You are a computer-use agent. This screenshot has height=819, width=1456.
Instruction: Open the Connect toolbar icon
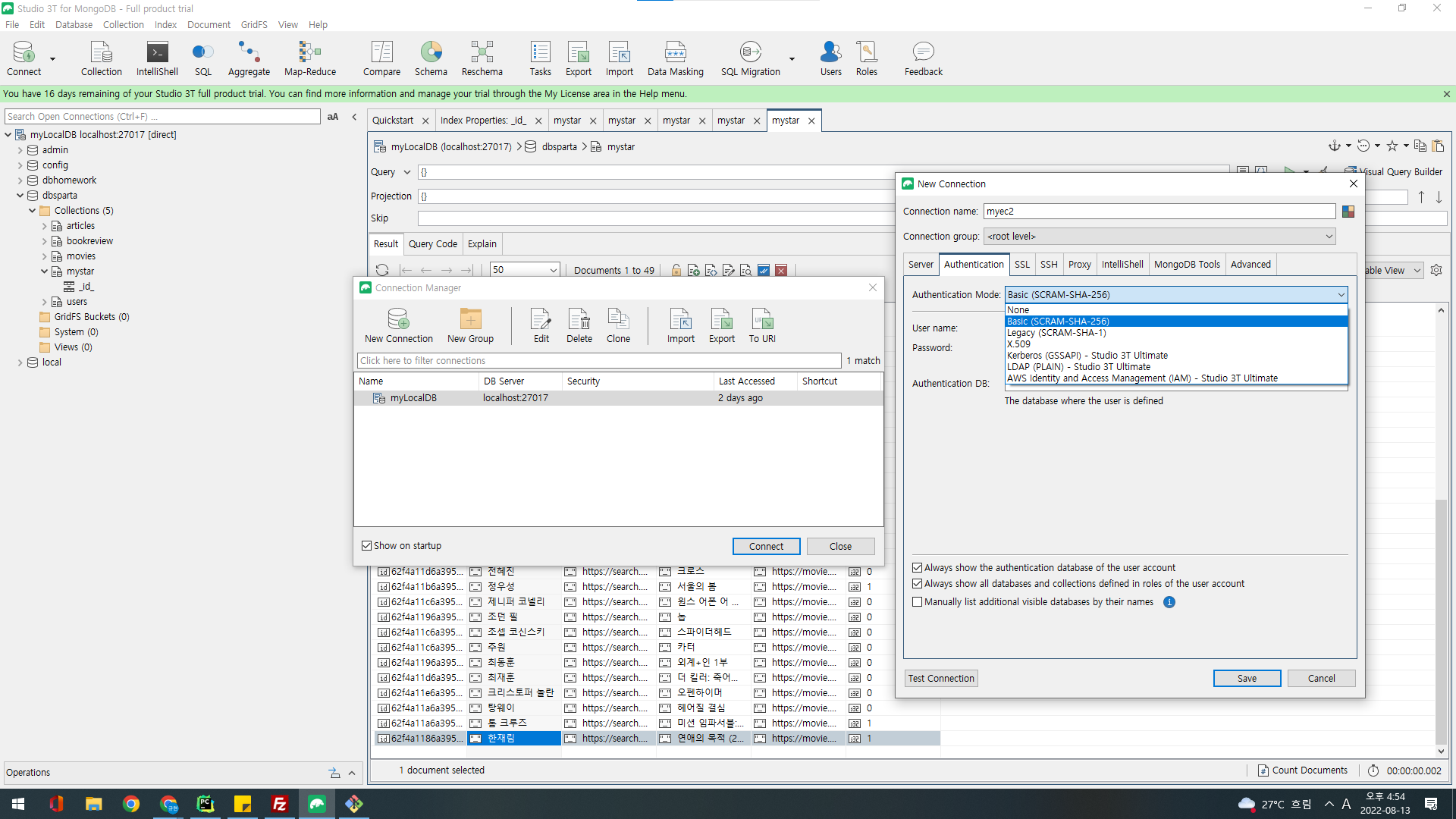click(24, 58)
